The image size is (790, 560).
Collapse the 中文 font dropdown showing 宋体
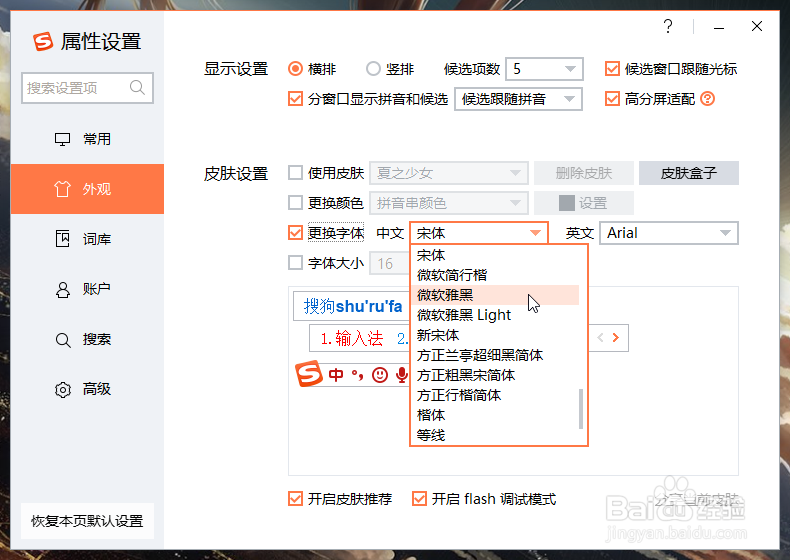[479, 233]
